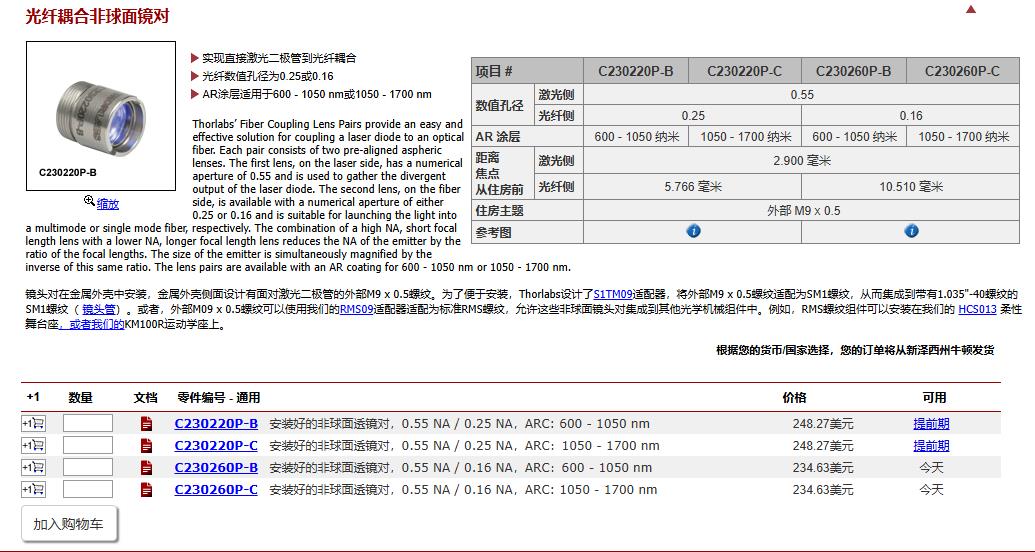
Task: Click quantity field for C230220P-C
Action: click(88, 445)
